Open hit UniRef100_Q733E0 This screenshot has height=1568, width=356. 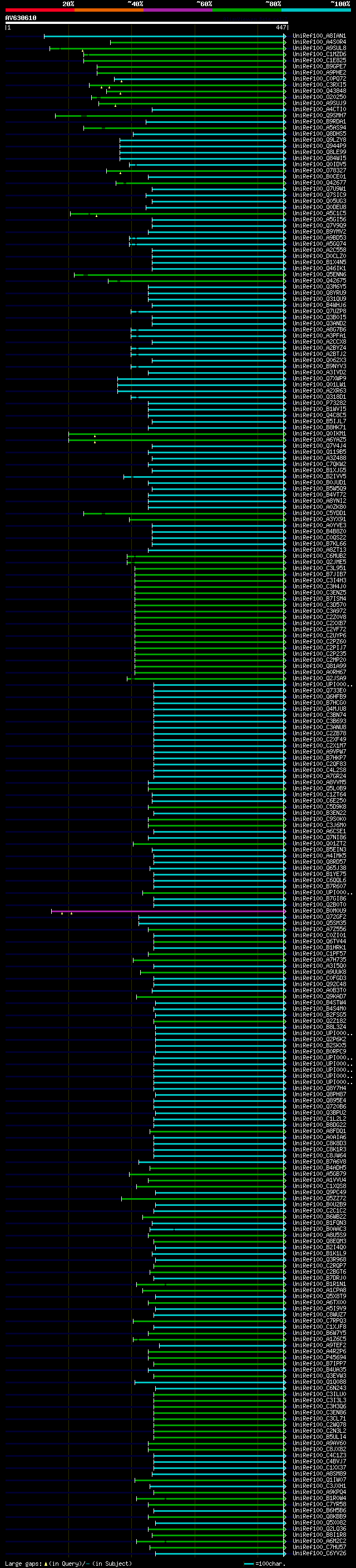coord(319,691)
